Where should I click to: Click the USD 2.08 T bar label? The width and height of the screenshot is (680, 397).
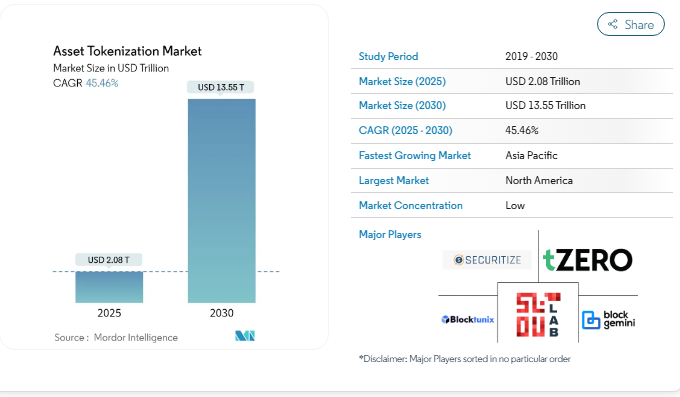point(108,260)
